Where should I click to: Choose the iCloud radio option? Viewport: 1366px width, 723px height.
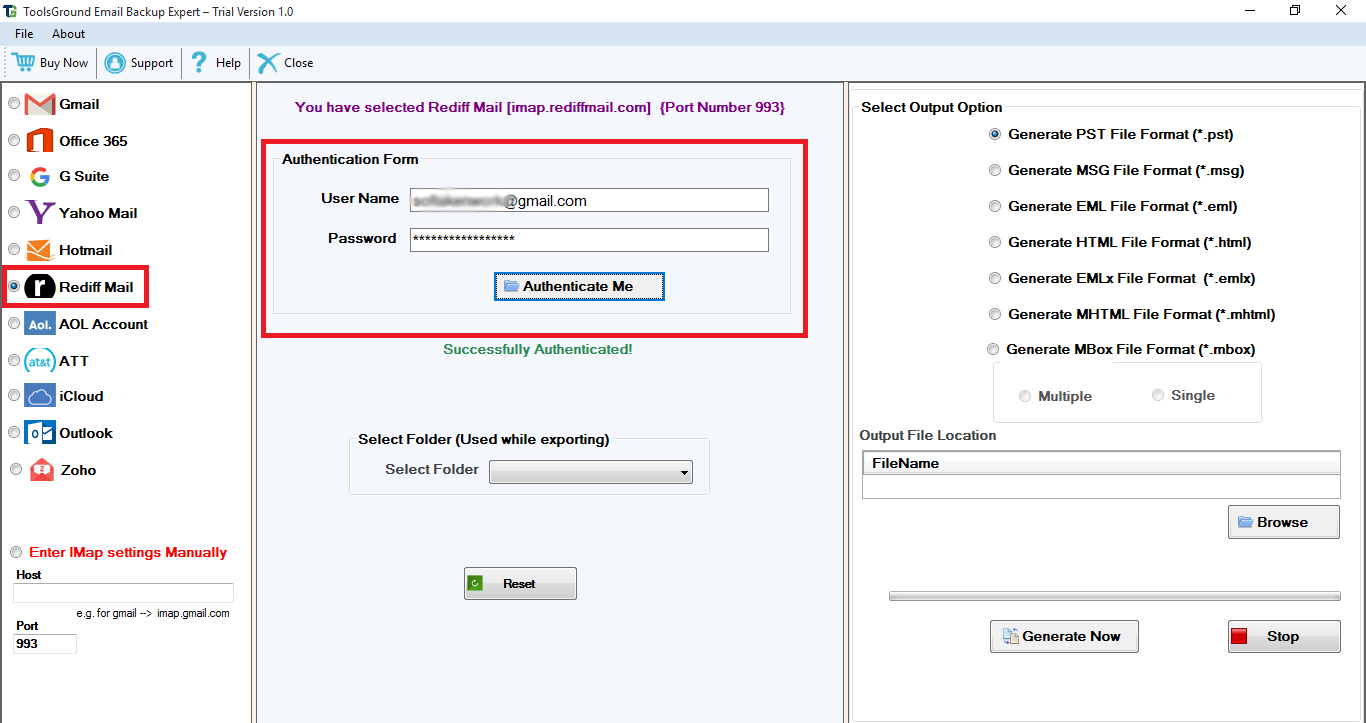(x=14, y=395)
